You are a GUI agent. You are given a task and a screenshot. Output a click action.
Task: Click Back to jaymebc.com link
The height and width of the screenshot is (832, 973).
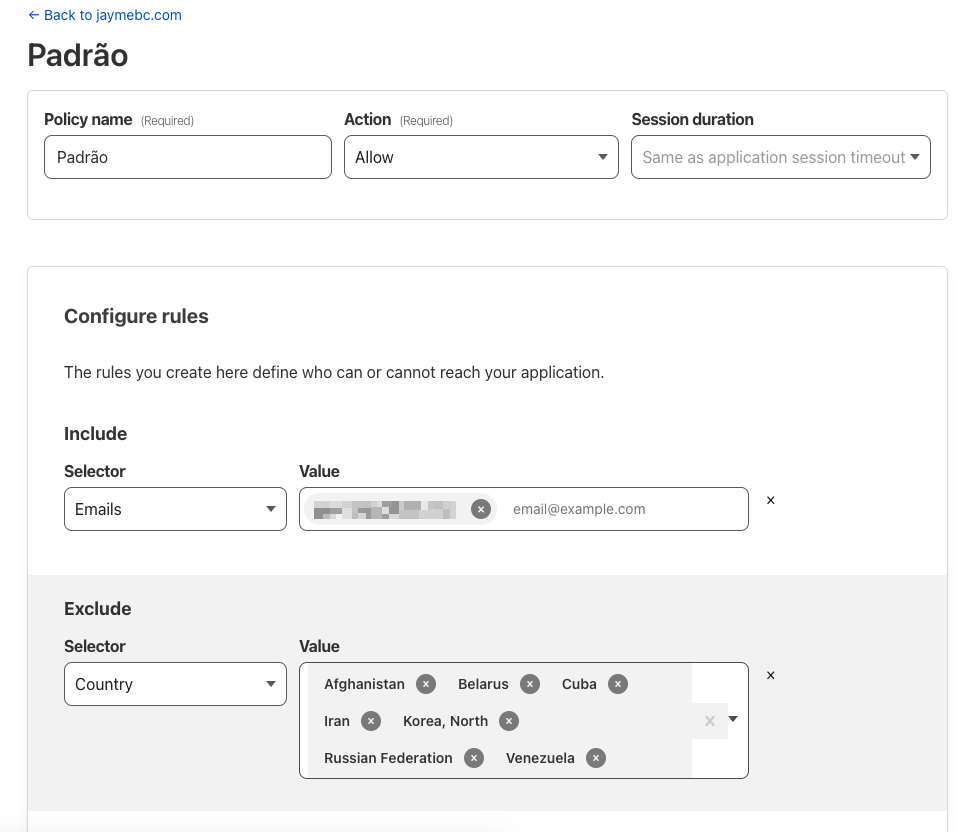pyautogui.click(x=105, y=15)
